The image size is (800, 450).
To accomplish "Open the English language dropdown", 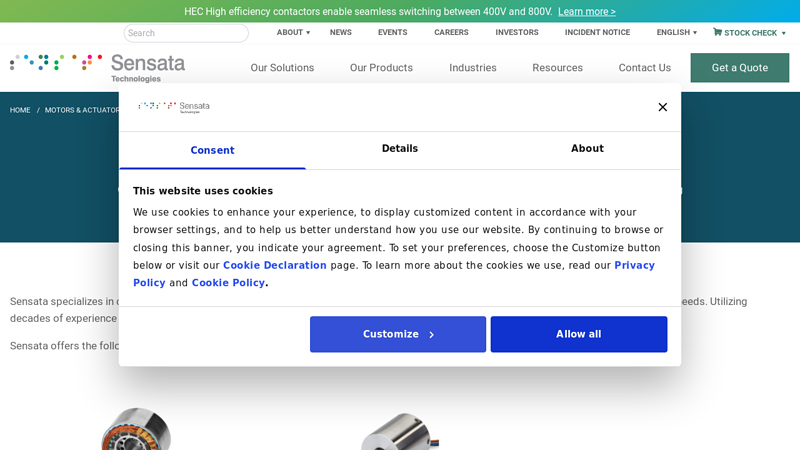I will coord(676,32).
